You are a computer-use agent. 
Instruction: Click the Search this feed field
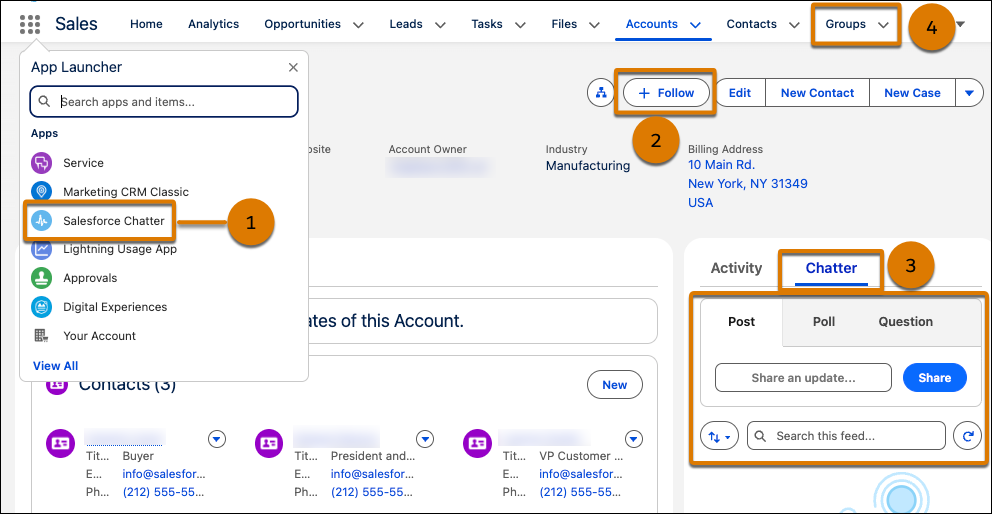(846, 436)
